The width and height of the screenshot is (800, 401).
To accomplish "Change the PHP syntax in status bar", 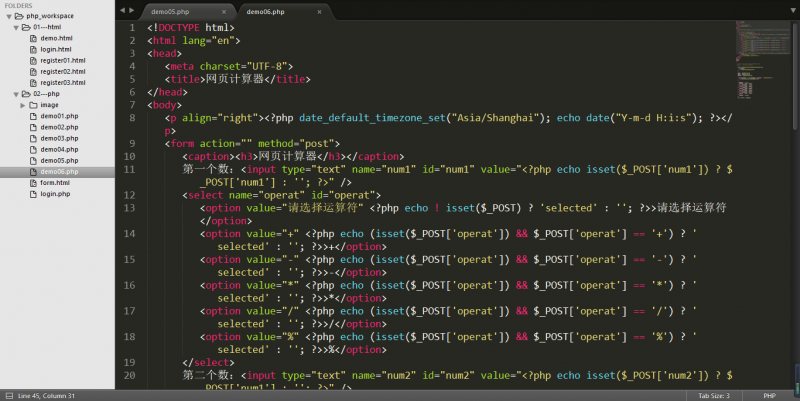I will (x=769, y=395).
